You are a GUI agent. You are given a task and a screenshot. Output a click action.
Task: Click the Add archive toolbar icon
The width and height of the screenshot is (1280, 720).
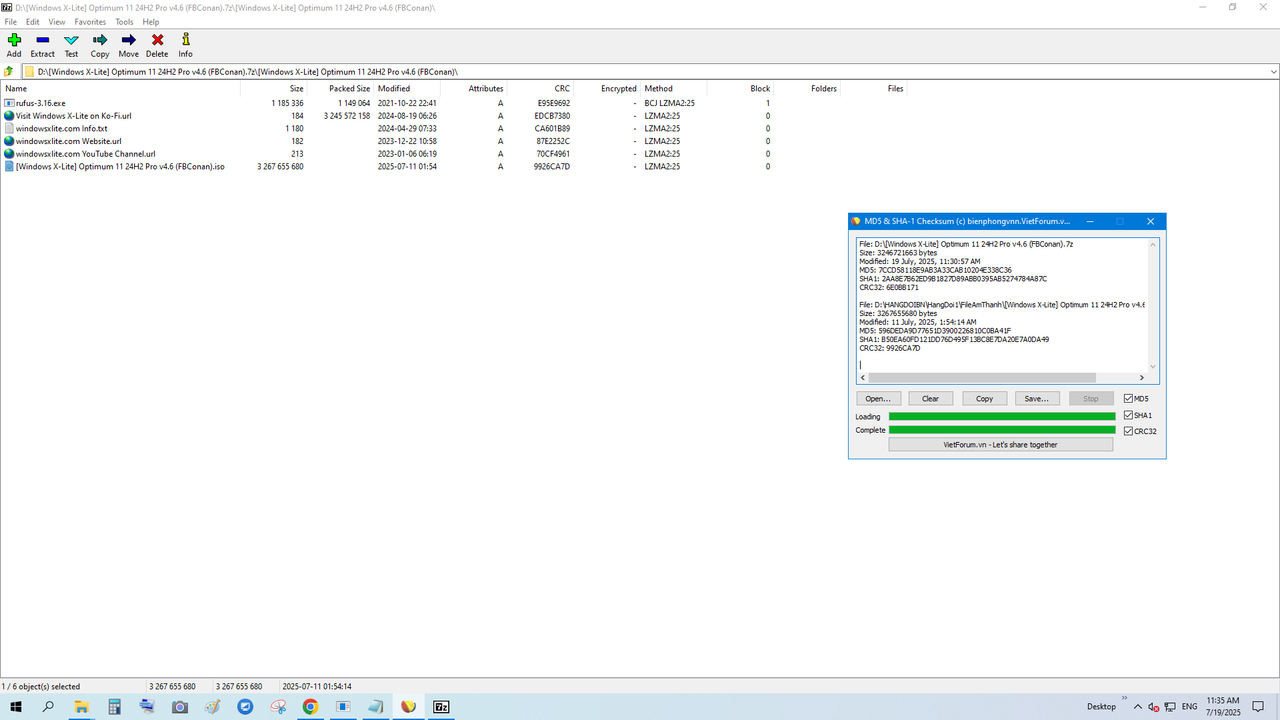coord(13,45)
